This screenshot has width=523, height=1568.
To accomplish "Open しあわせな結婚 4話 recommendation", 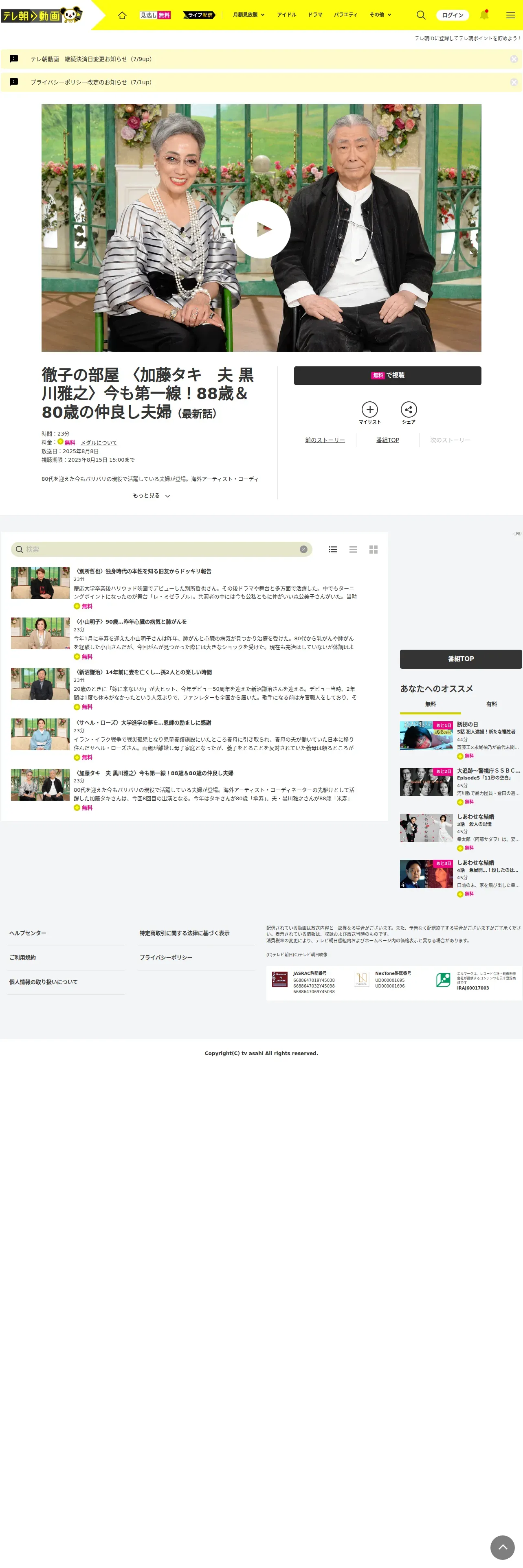I will tap(461, 878).
